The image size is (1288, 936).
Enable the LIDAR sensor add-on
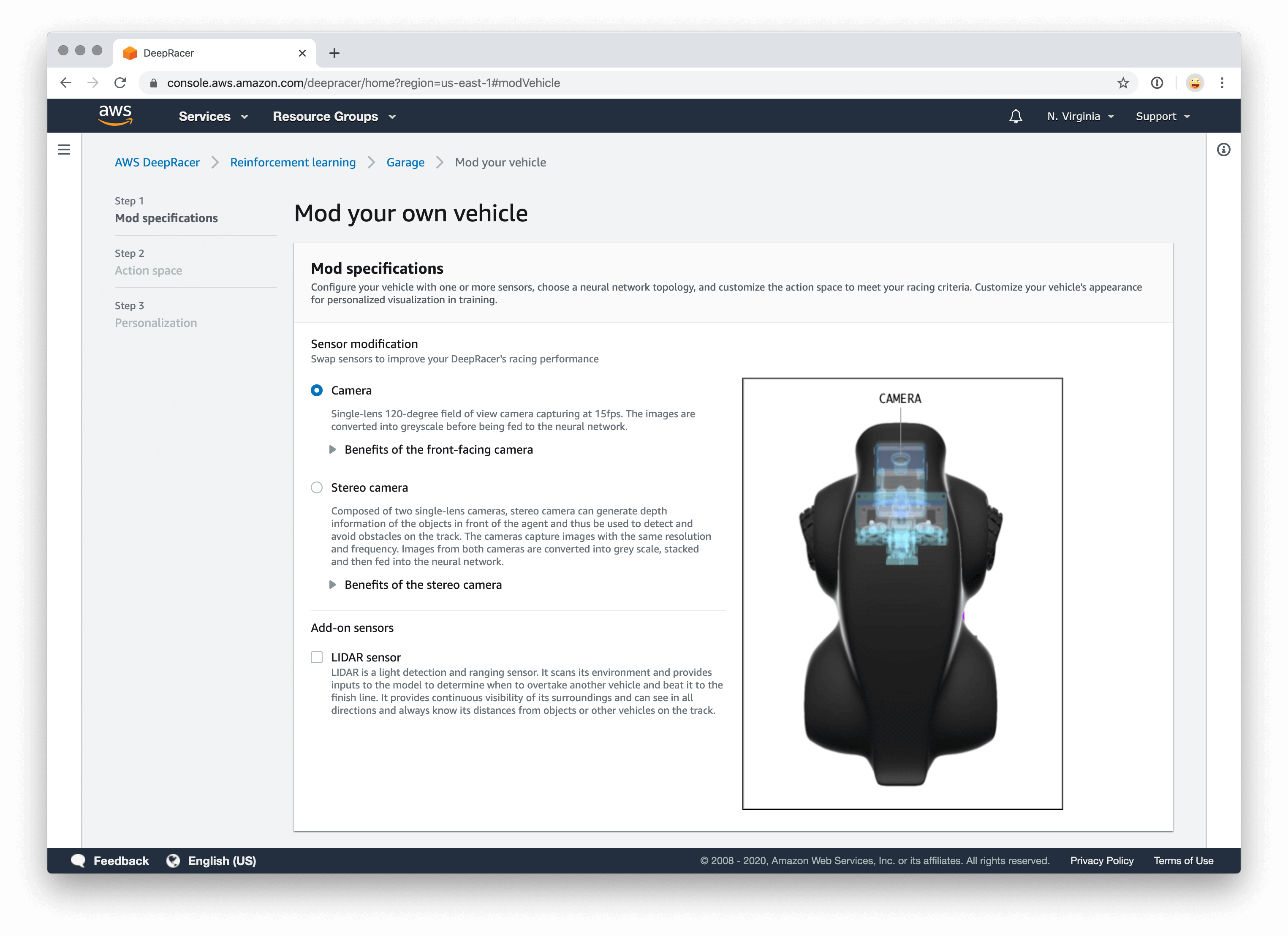click(x=316, y=656)
